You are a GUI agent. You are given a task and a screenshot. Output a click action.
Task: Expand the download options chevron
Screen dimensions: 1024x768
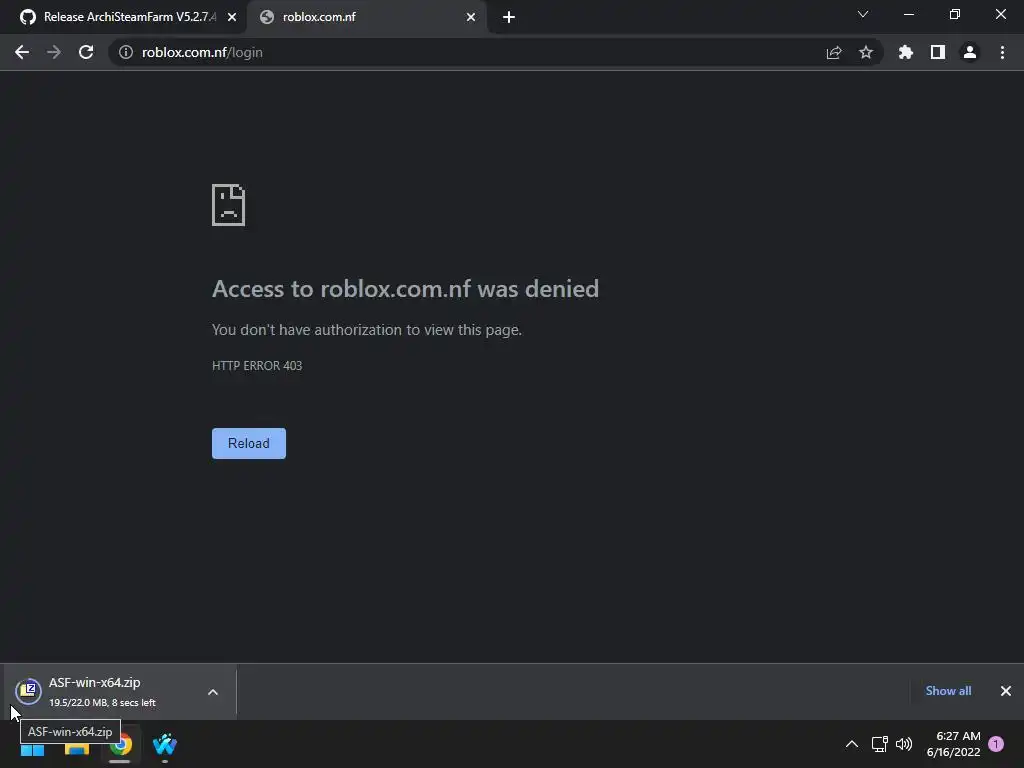(x=213, y=692)
